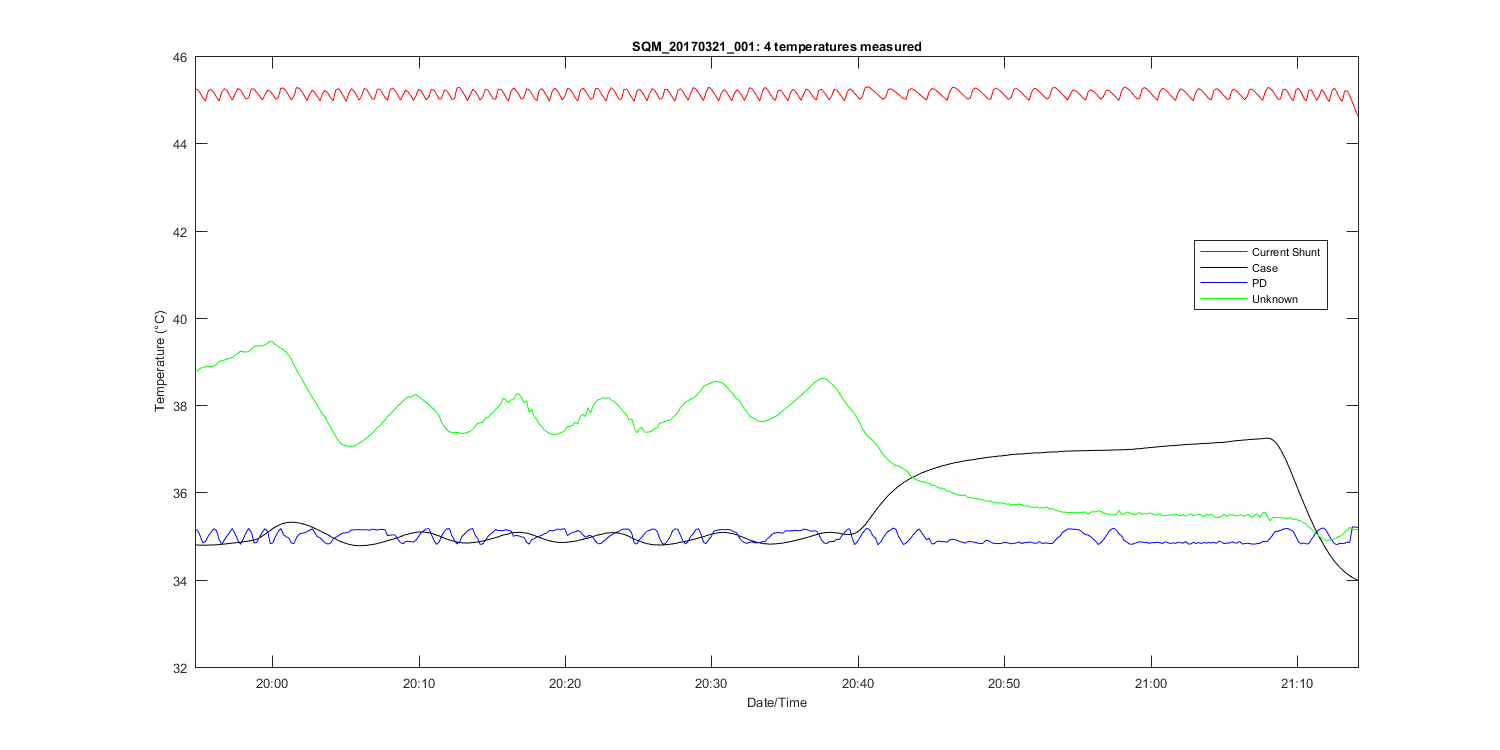Click the plot title SQM_20170321_001

coord(776,46)
